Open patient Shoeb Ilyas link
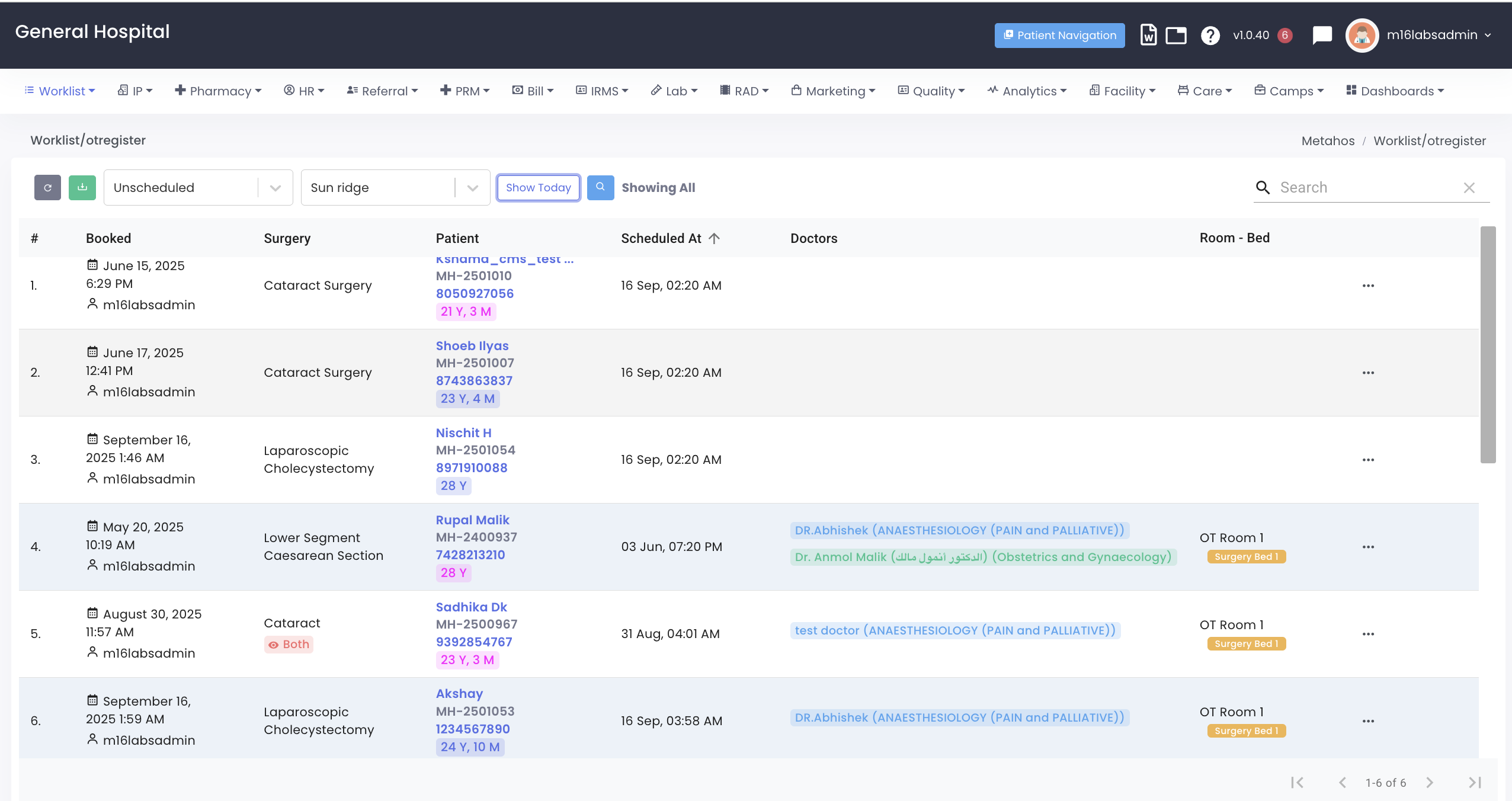 tap(472, 345)
